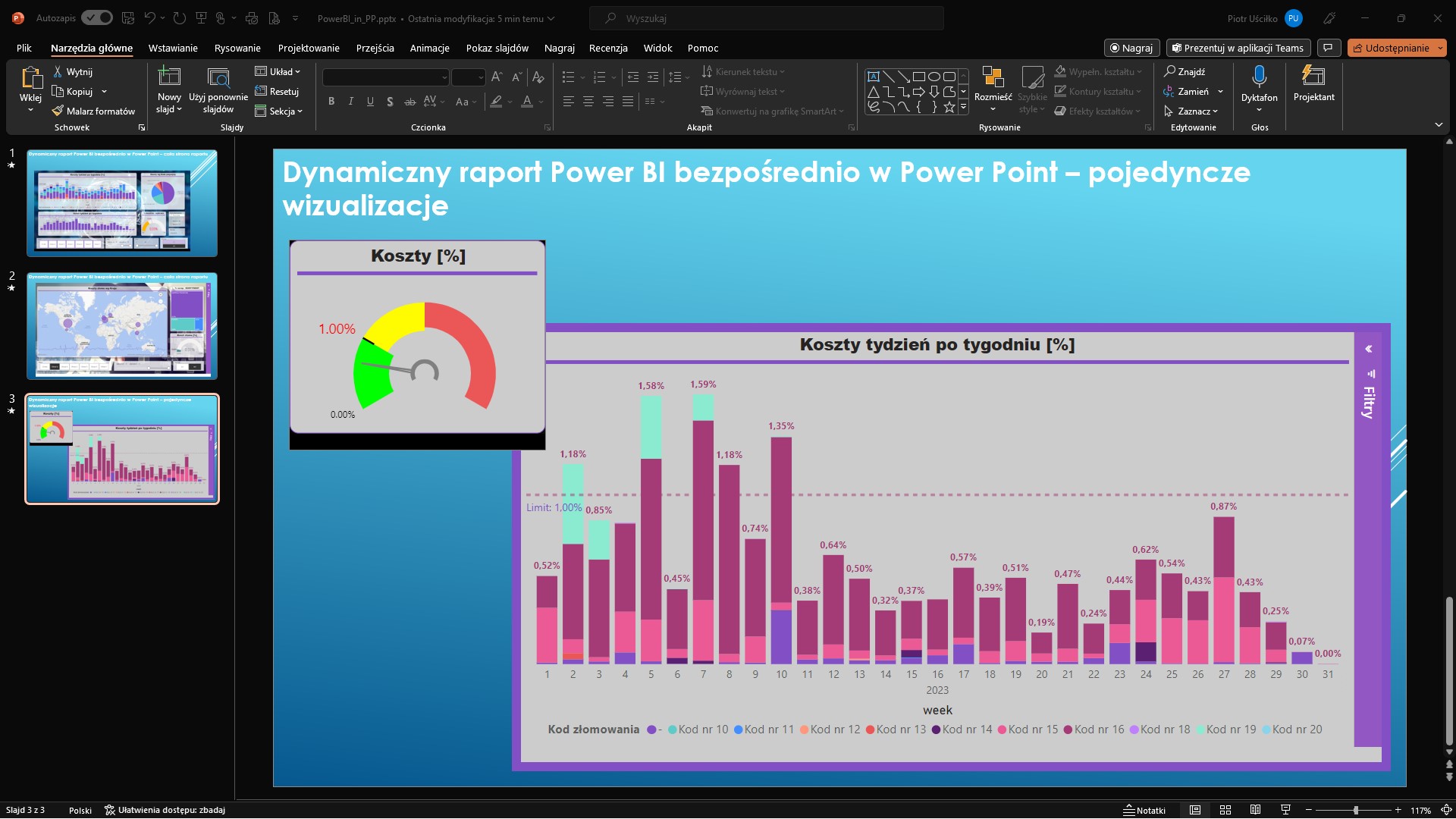Click the bullets list icon
The height and width of the screenshot is (819, 1456).
(568, 77)
